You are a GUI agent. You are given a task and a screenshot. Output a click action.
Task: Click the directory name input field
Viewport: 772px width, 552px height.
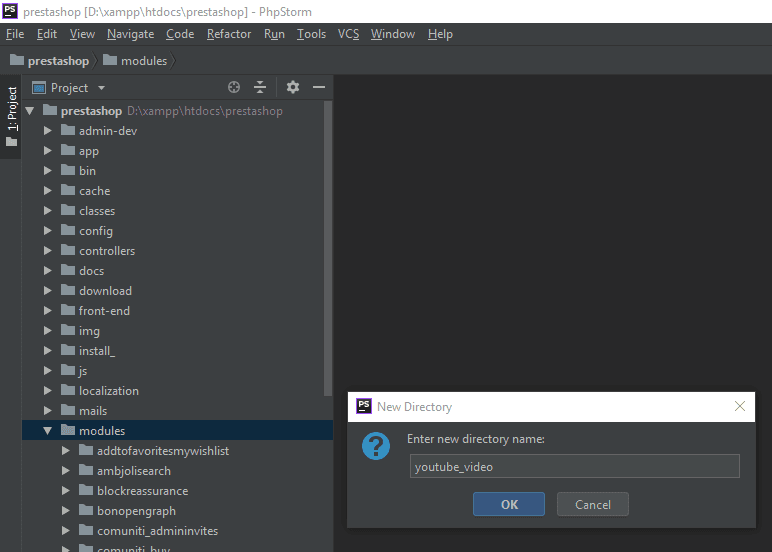point(575,466)
